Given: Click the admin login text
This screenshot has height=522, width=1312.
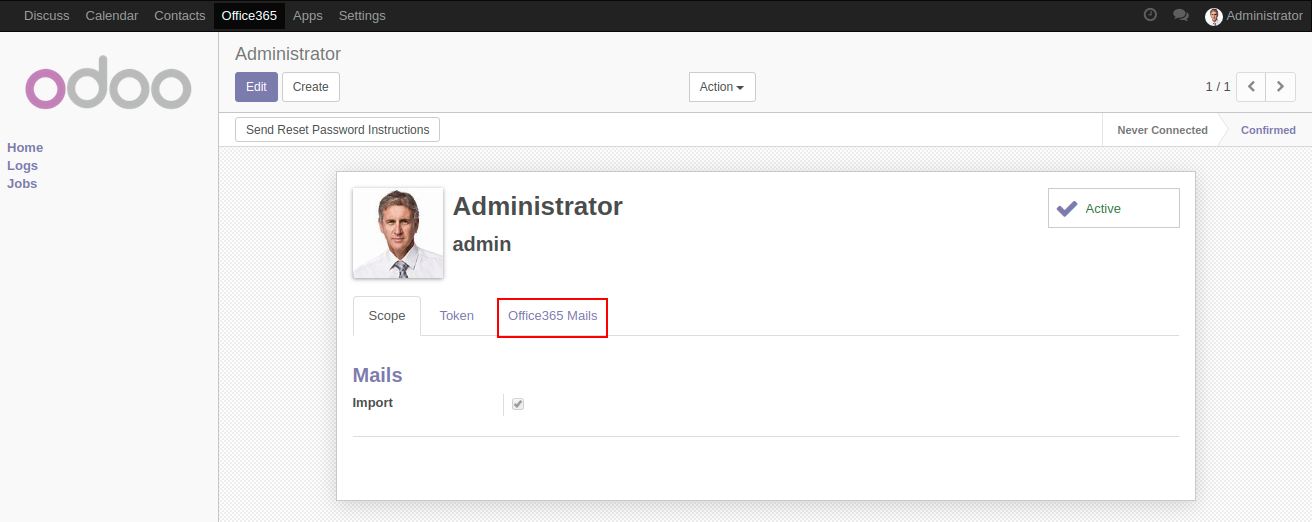Looking at the screenshot, I should tap(482, 244).
